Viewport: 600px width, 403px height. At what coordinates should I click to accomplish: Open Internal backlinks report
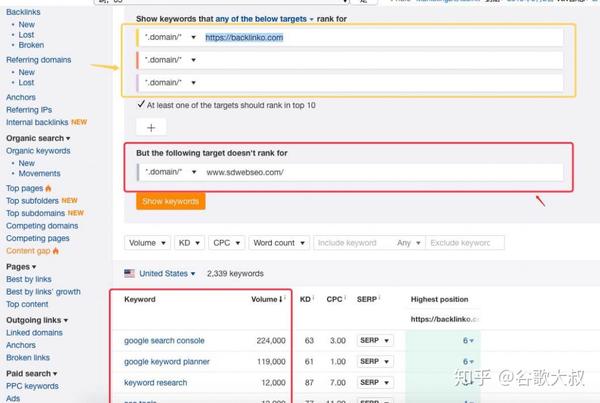[x=37, y=122]
